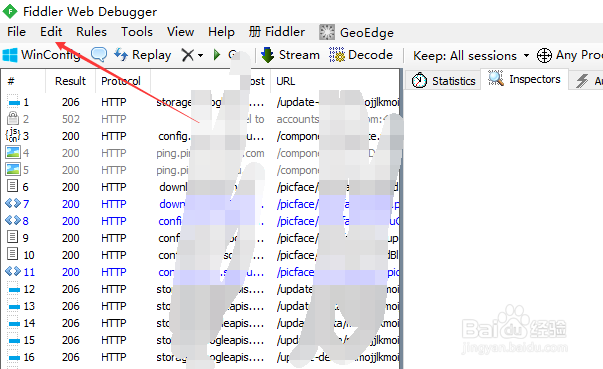Select session 7 HTML brackets icon
This screenshot has height=369, width=603.
[x=13, y=203]
